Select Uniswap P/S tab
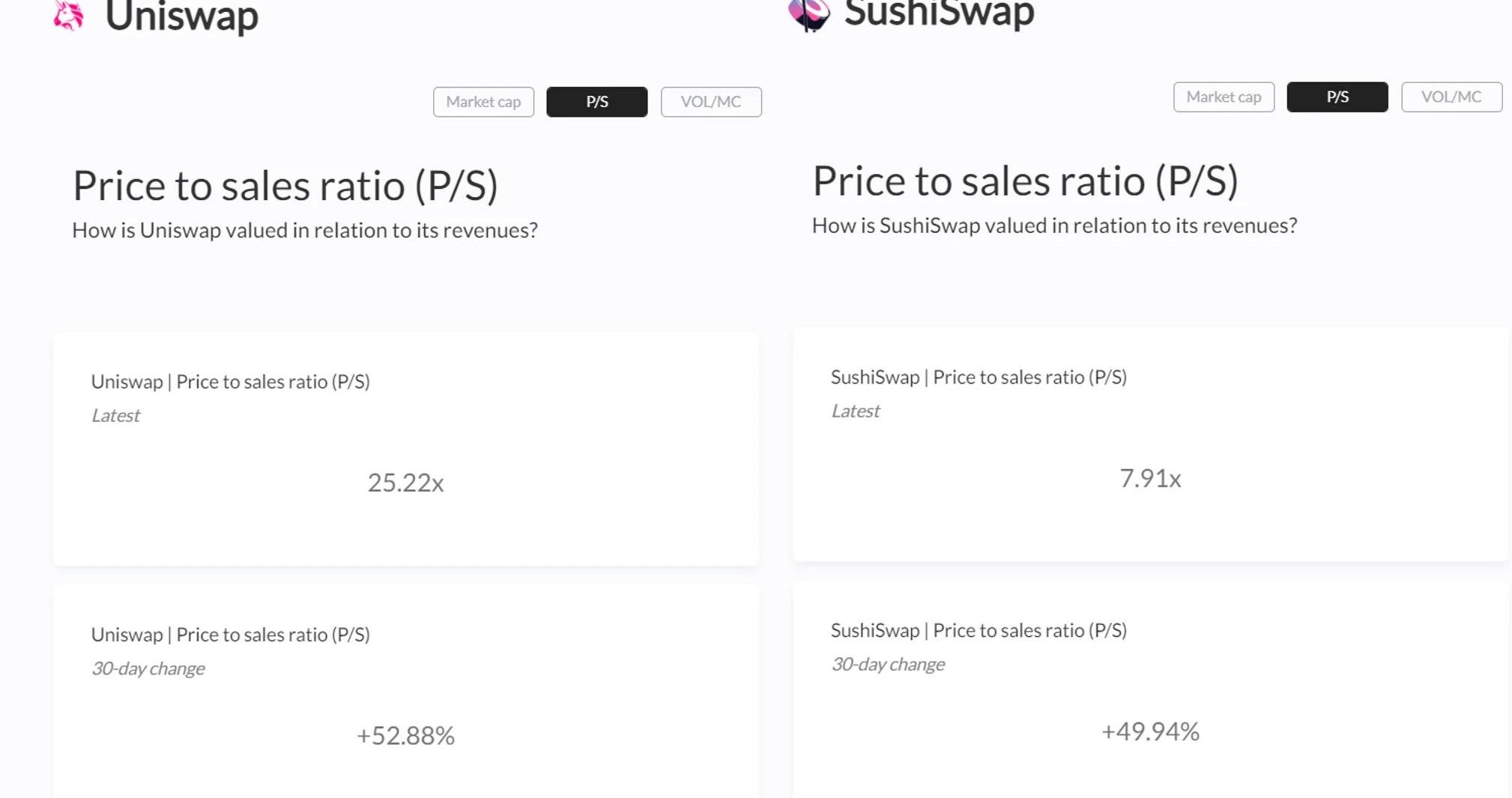The image size is (1512, 798). coord(596,102)
